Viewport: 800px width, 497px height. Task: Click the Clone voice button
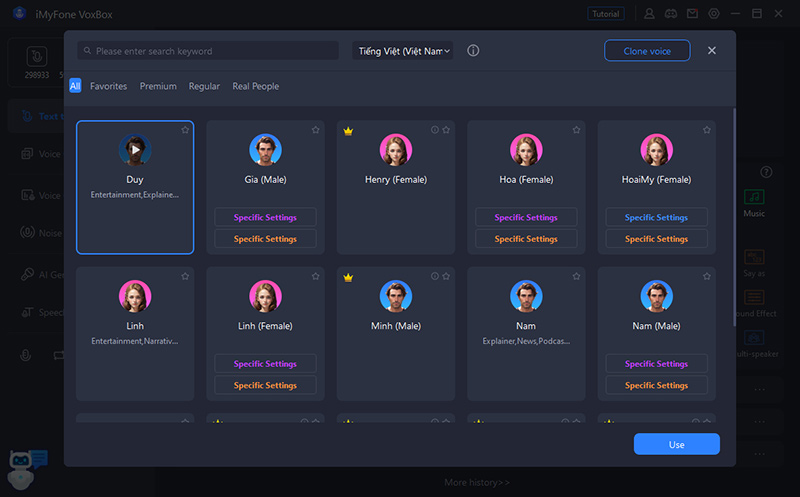coord(647,51)
